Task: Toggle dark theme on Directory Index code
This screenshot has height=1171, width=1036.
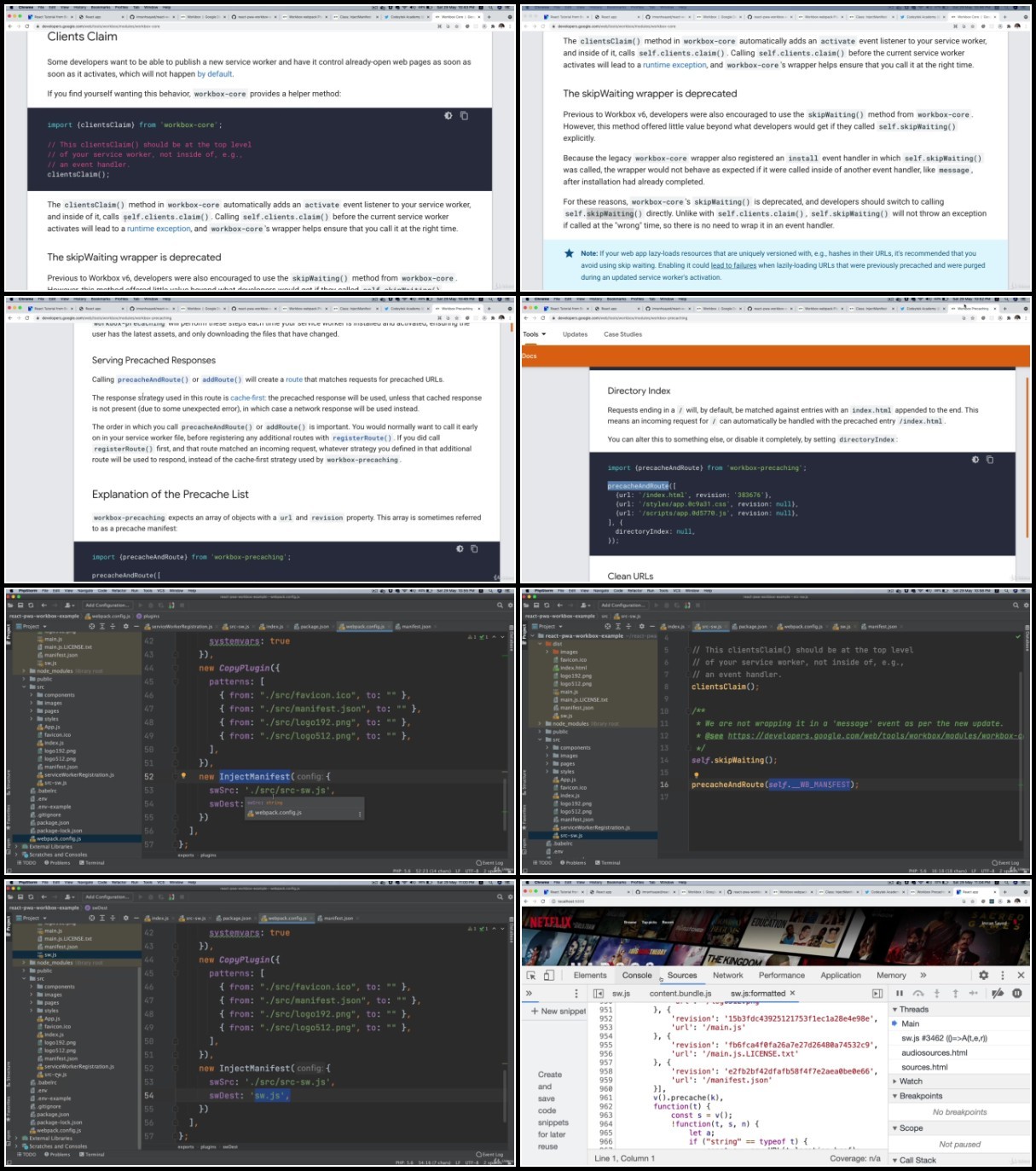Action: (x=975, y=460)
